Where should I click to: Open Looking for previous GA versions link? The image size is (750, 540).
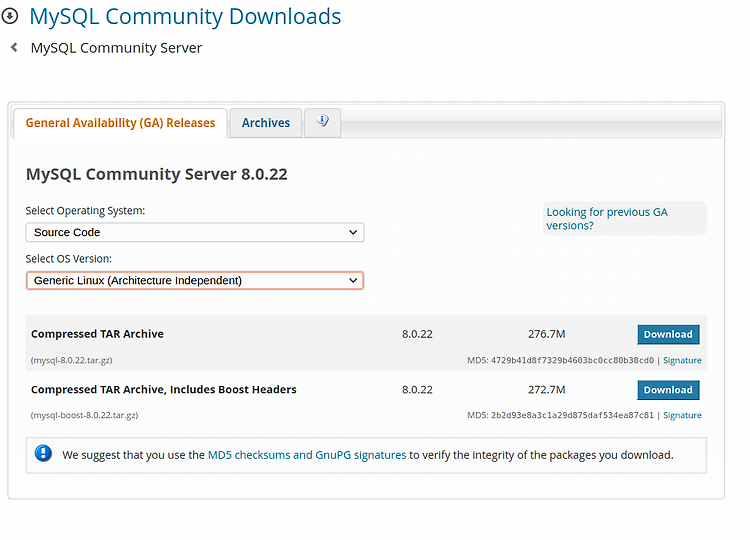pyautogui.click(x=607, y=219)
